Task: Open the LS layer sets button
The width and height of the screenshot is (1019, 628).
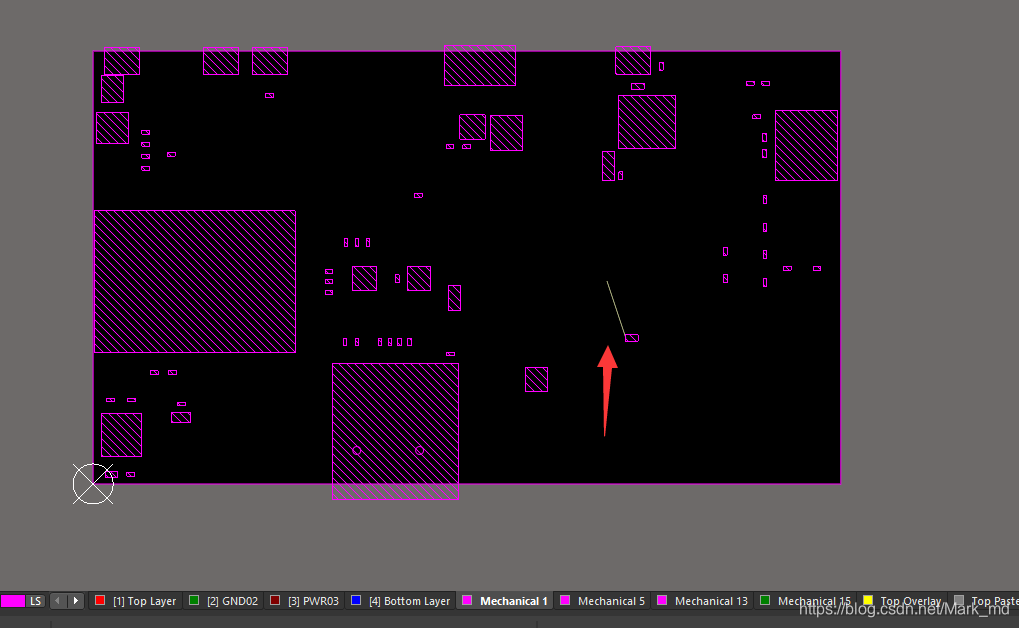Action: point(36,601)
